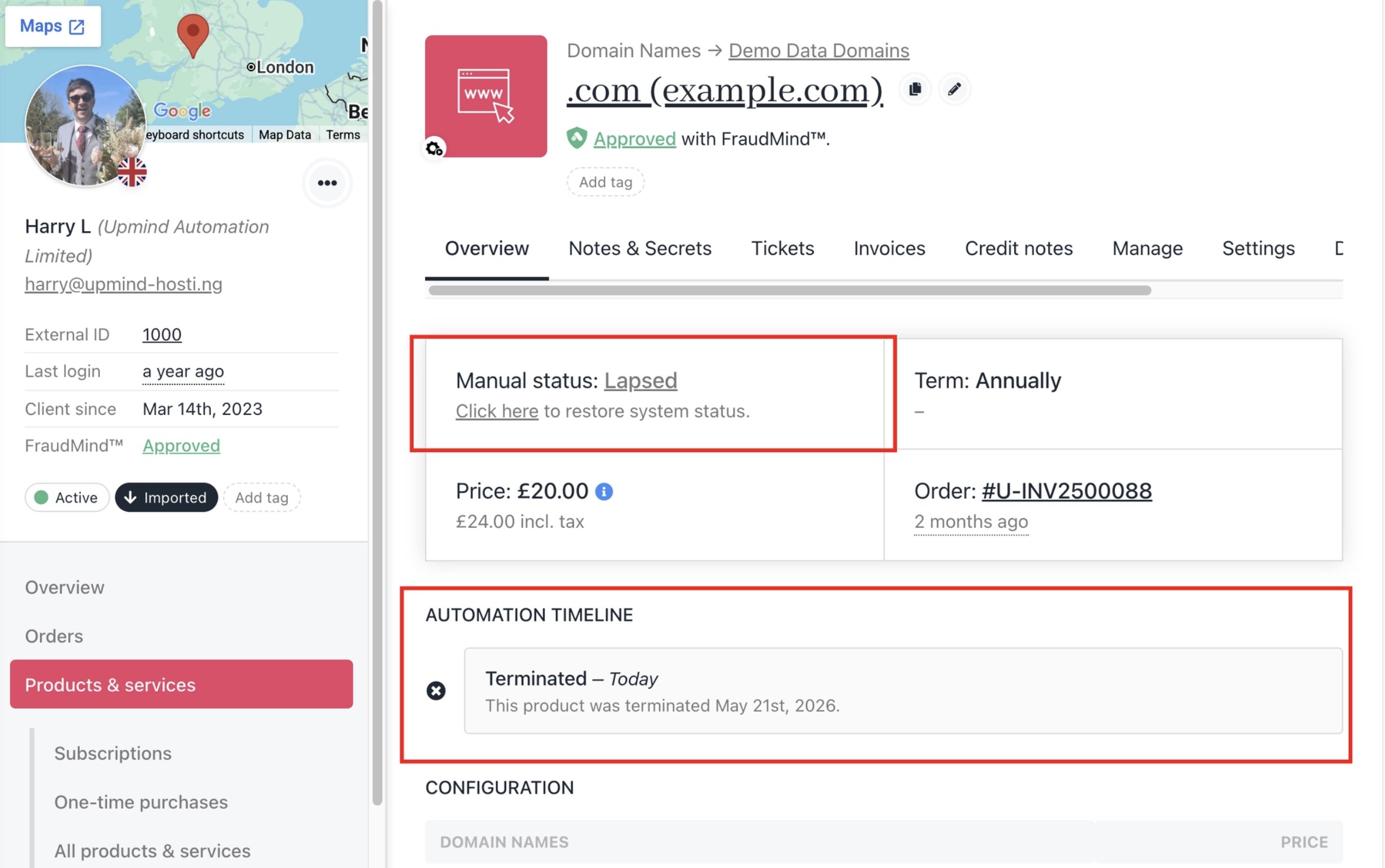Click the copy icon beside example.com title
1385x868 pixels.
(x=915, y=89)
